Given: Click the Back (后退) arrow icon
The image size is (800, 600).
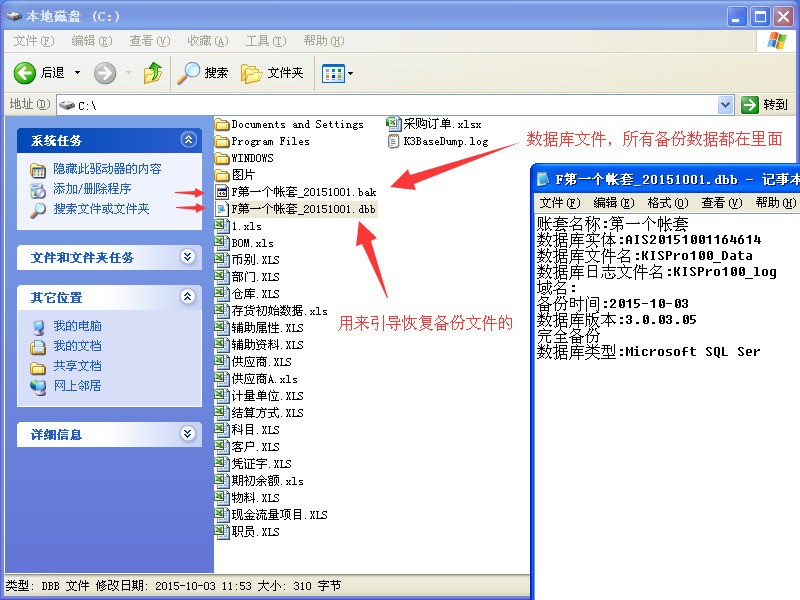Looking at the screenshot, I should [x=24, y=73].
